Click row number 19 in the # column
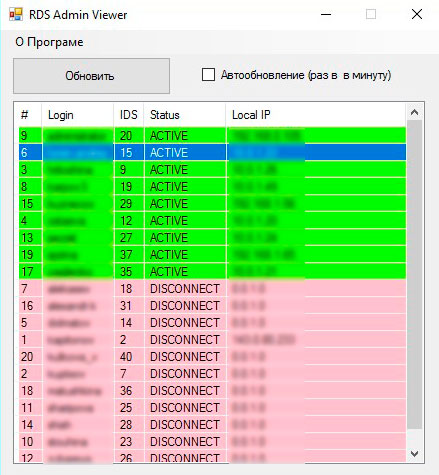The image size is (439, 475). click(x=27, y=255)
